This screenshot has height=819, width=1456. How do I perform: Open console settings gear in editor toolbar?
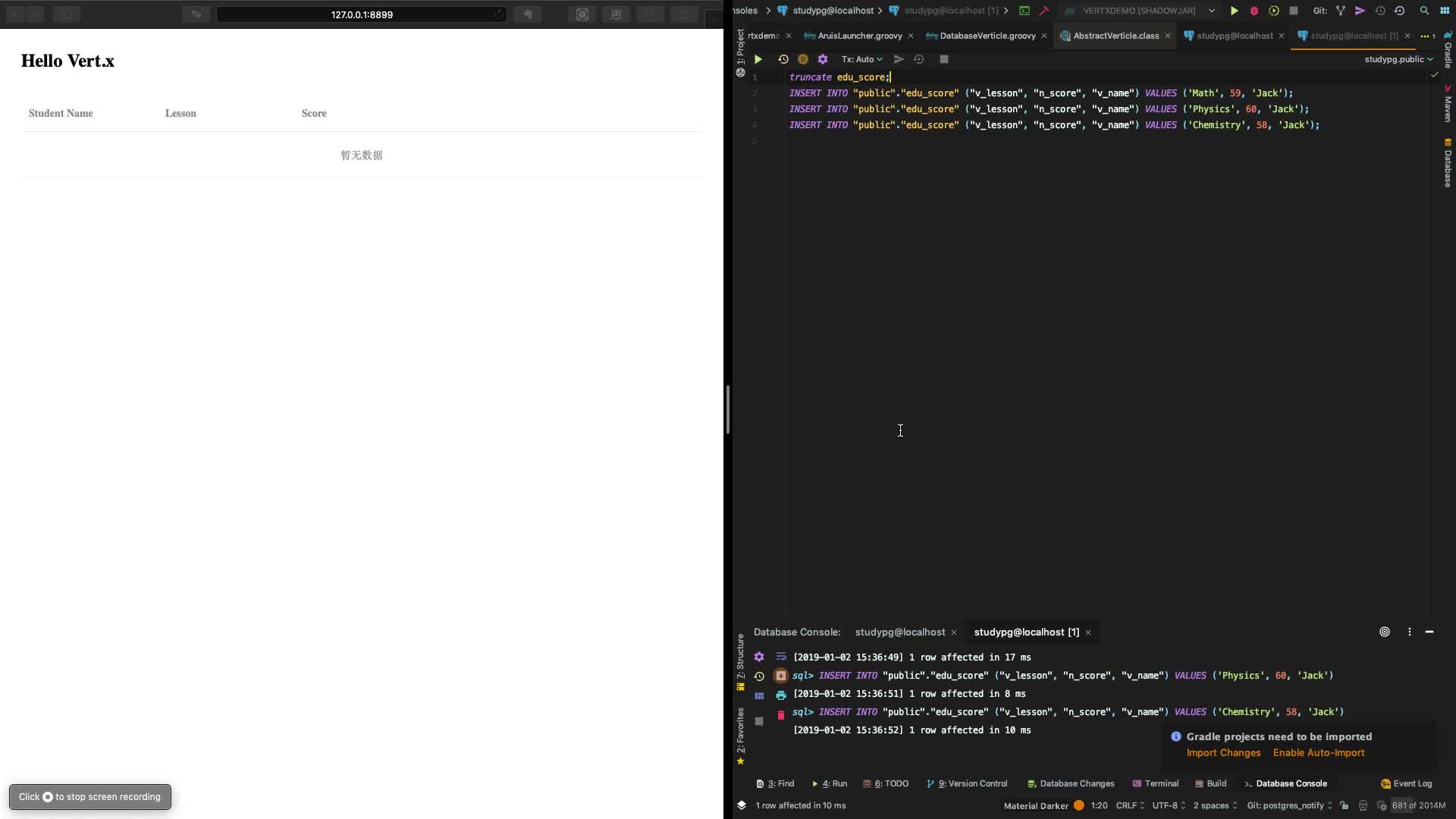point(823,59)
